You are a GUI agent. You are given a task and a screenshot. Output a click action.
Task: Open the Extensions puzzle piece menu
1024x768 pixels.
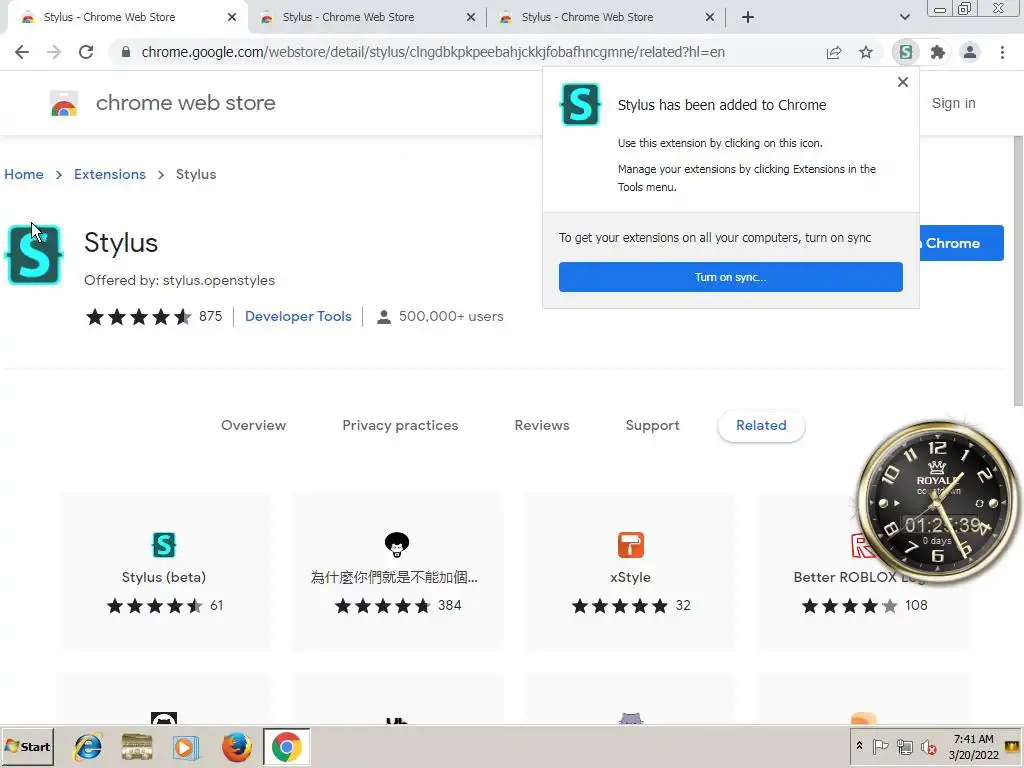pos(938,52)
